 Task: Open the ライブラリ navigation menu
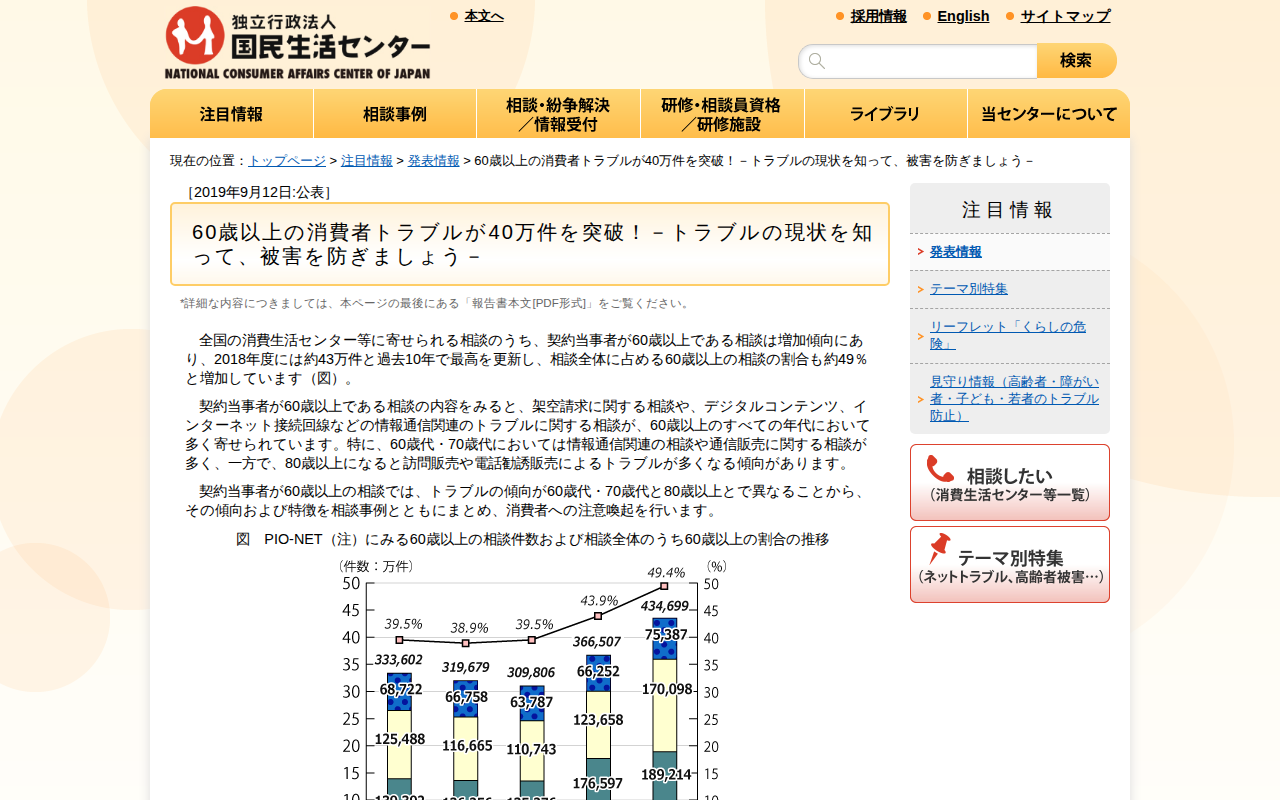pyautogui.click(x=885, y=113)
